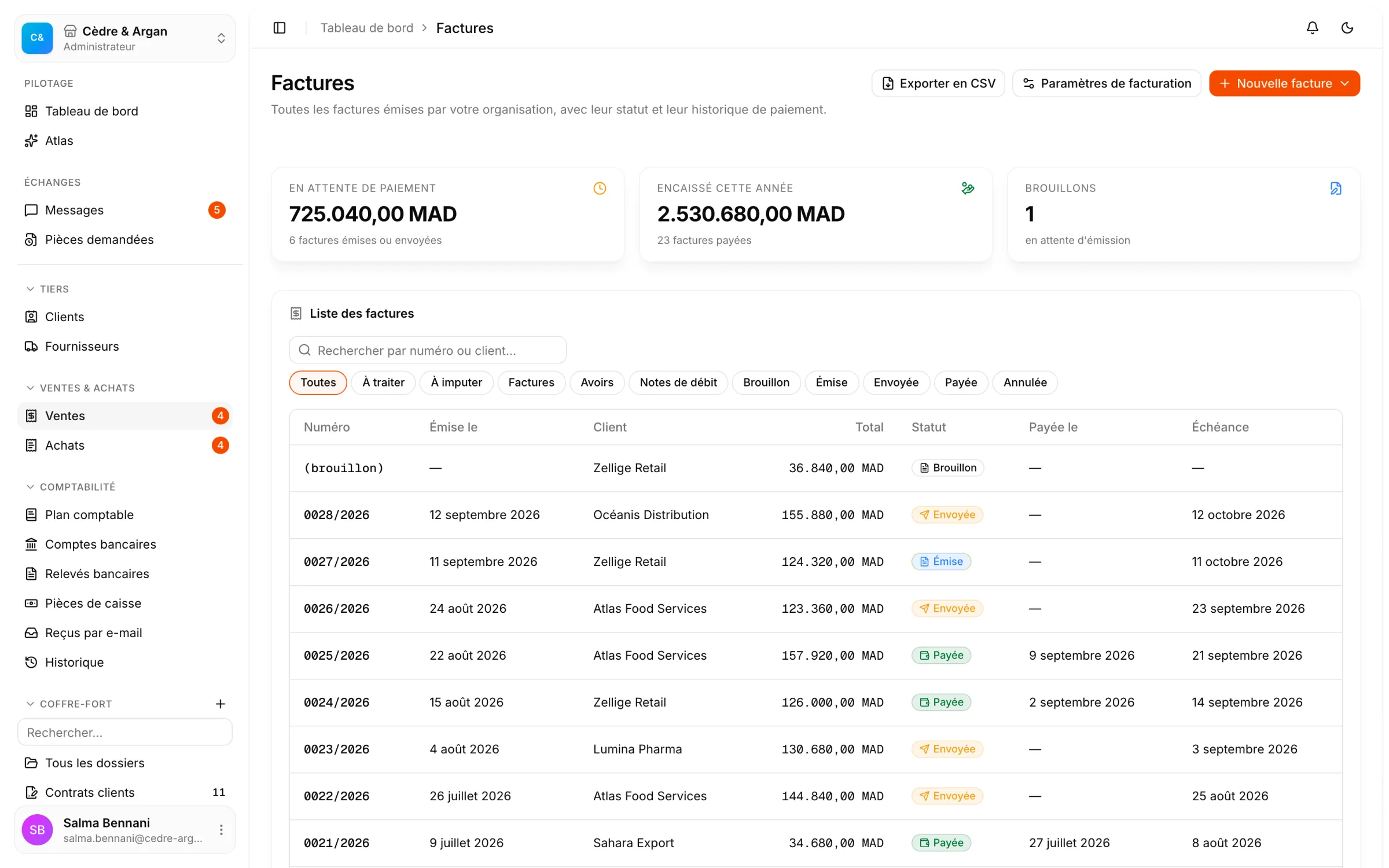Screen dimensions: 1389x868
Task: Open the Atlas sparkle item
Action: click(31, 141)
